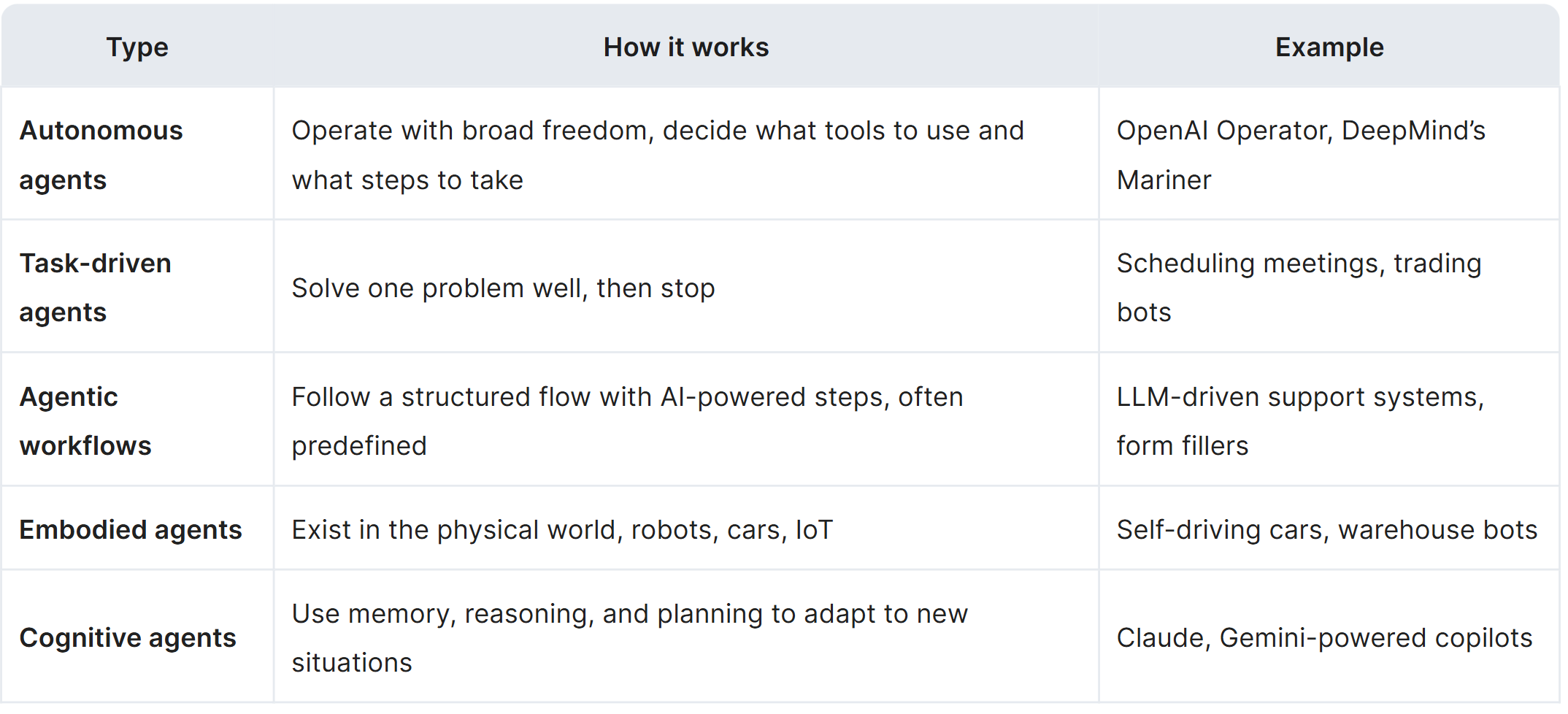Select the Agentic workflows row label

(85, 421)
